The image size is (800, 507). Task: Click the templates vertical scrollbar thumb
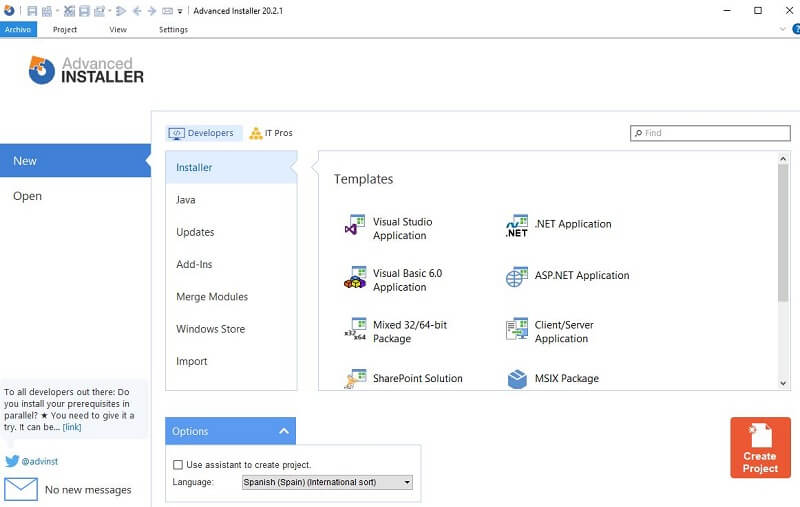(x=783, y=233)
